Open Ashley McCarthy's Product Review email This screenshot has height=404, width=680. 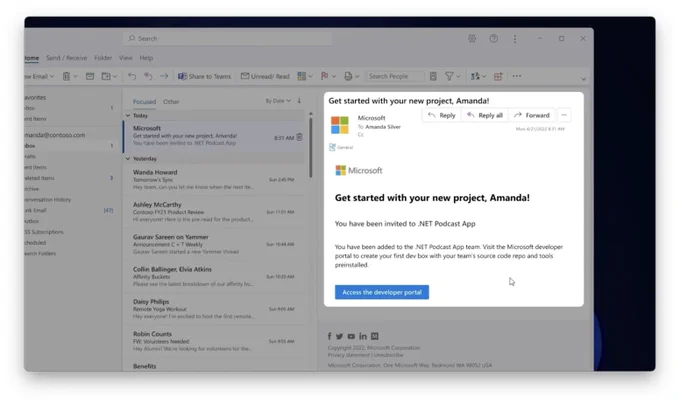[214, 212]
